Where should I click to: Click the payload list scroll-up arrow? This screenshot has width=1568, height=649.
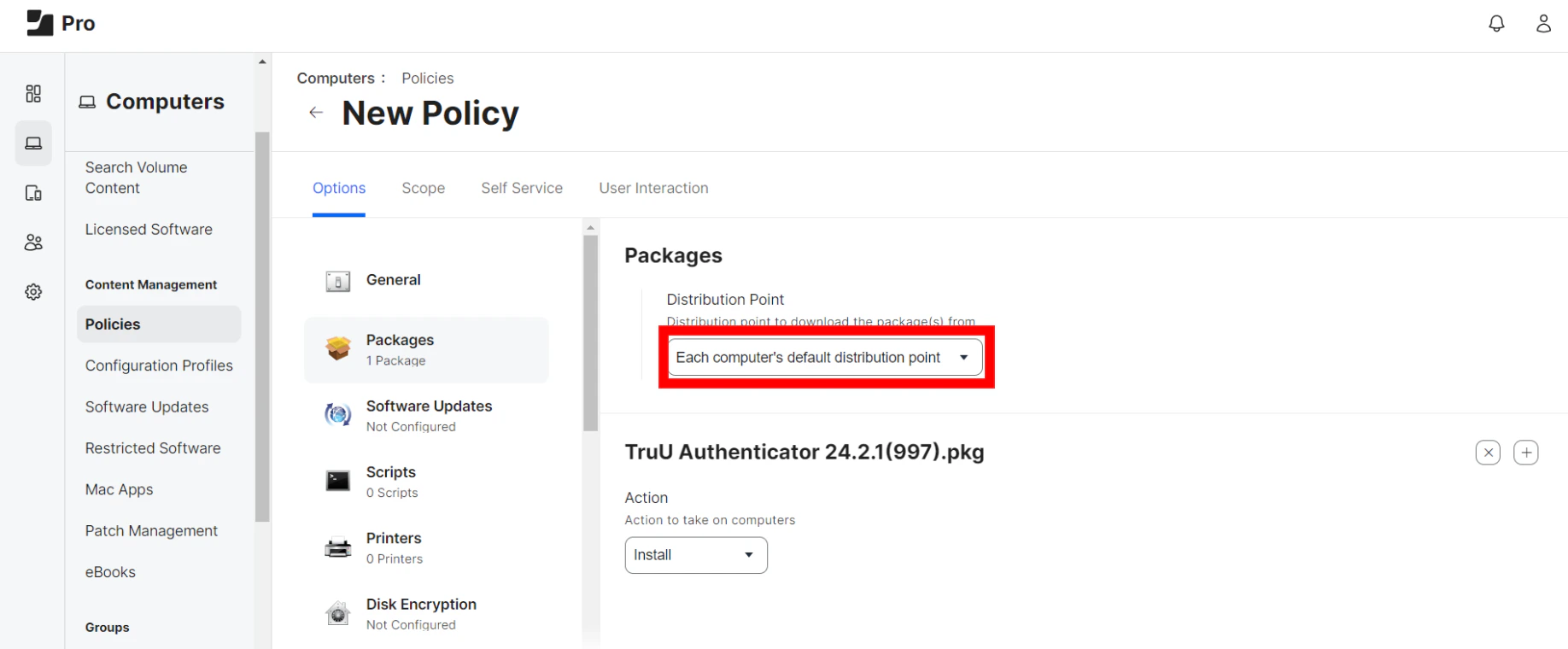590,227
